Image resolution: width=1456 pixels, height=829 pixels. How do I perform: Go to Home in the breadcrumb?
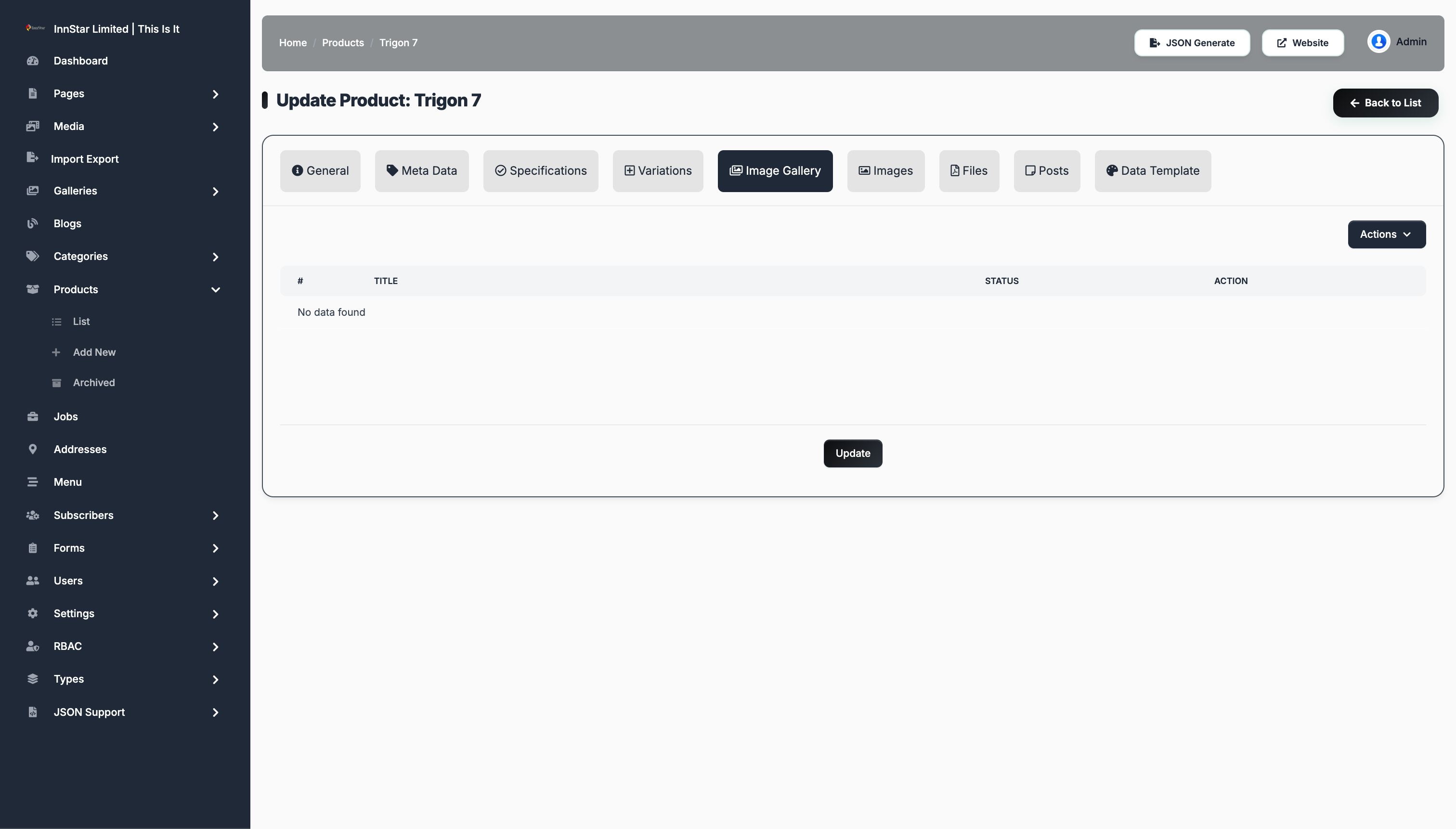pos(293,43)
